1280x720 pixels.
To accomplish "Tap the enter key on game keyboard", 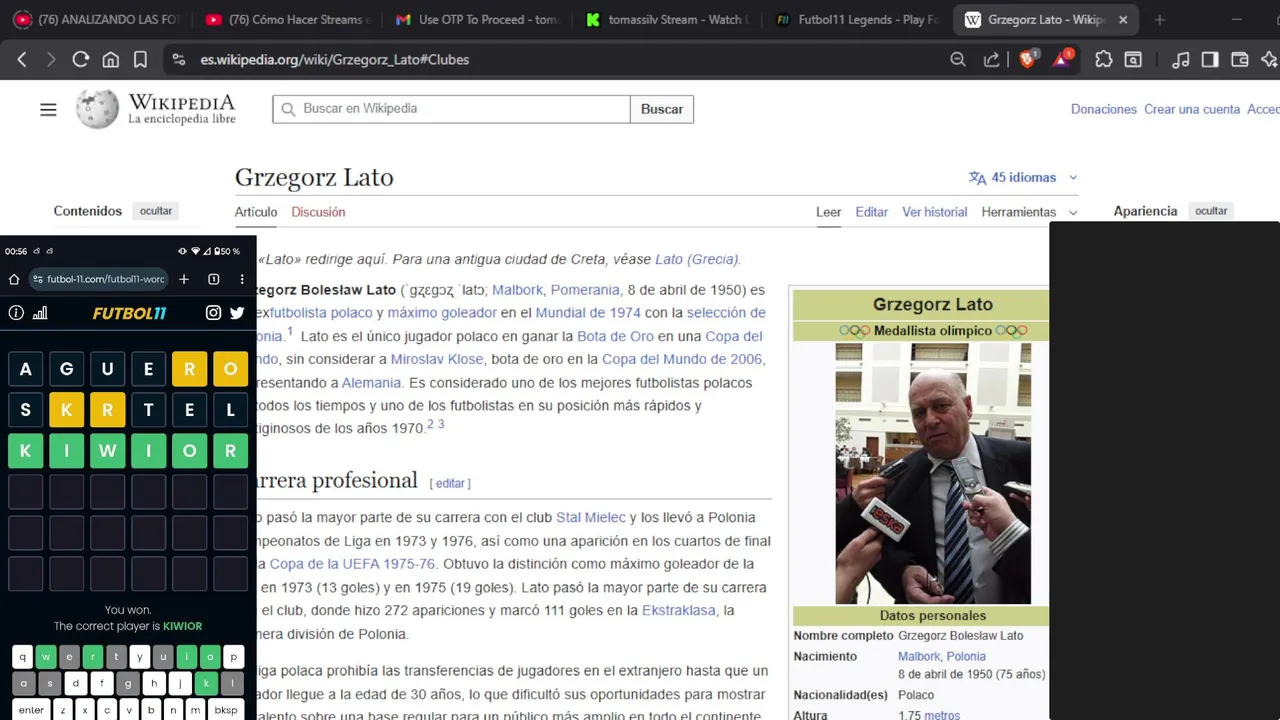I will click(31, 710).
